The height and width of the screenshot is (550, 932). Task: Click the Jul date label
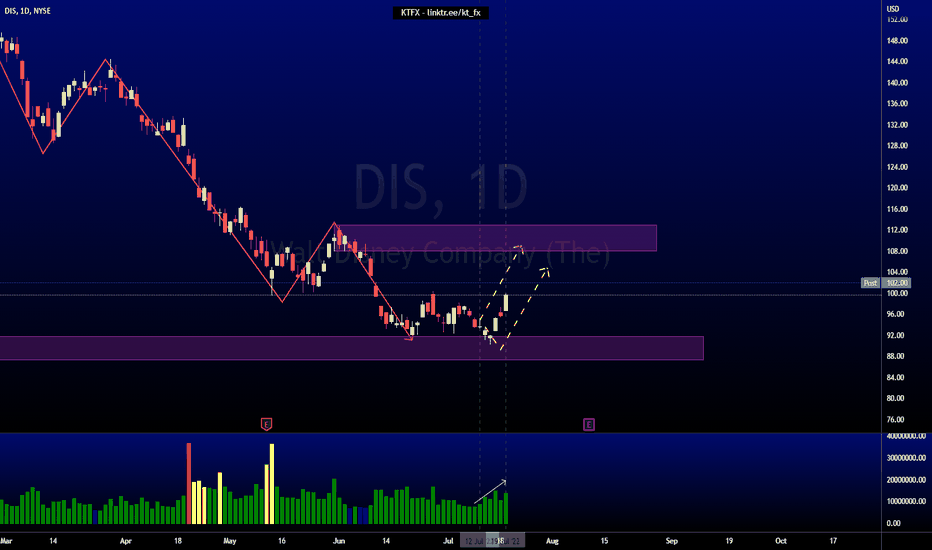[448, 541]
